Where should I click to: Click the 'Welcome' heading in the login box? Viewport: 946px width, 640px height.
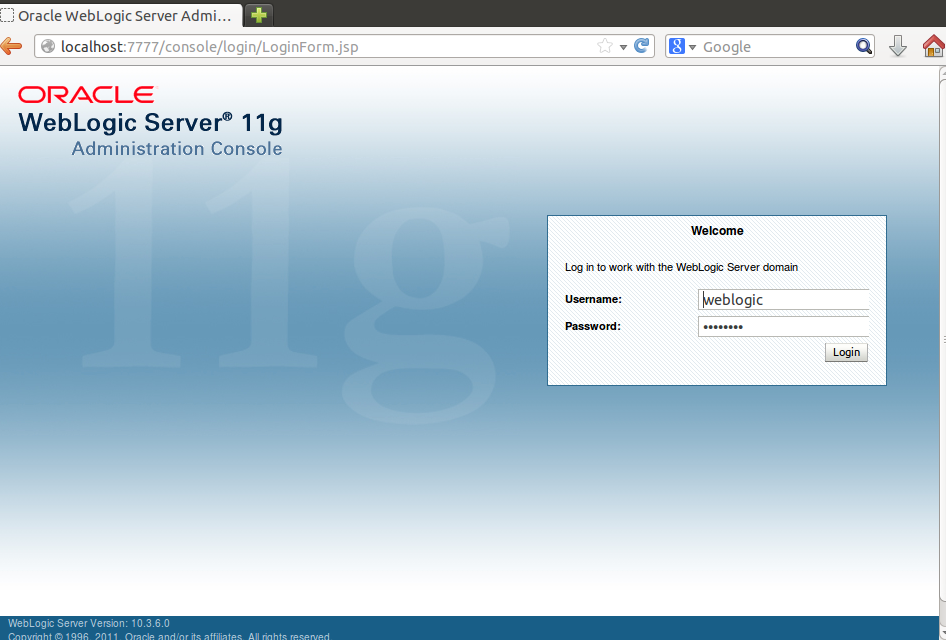coord(717,230)
